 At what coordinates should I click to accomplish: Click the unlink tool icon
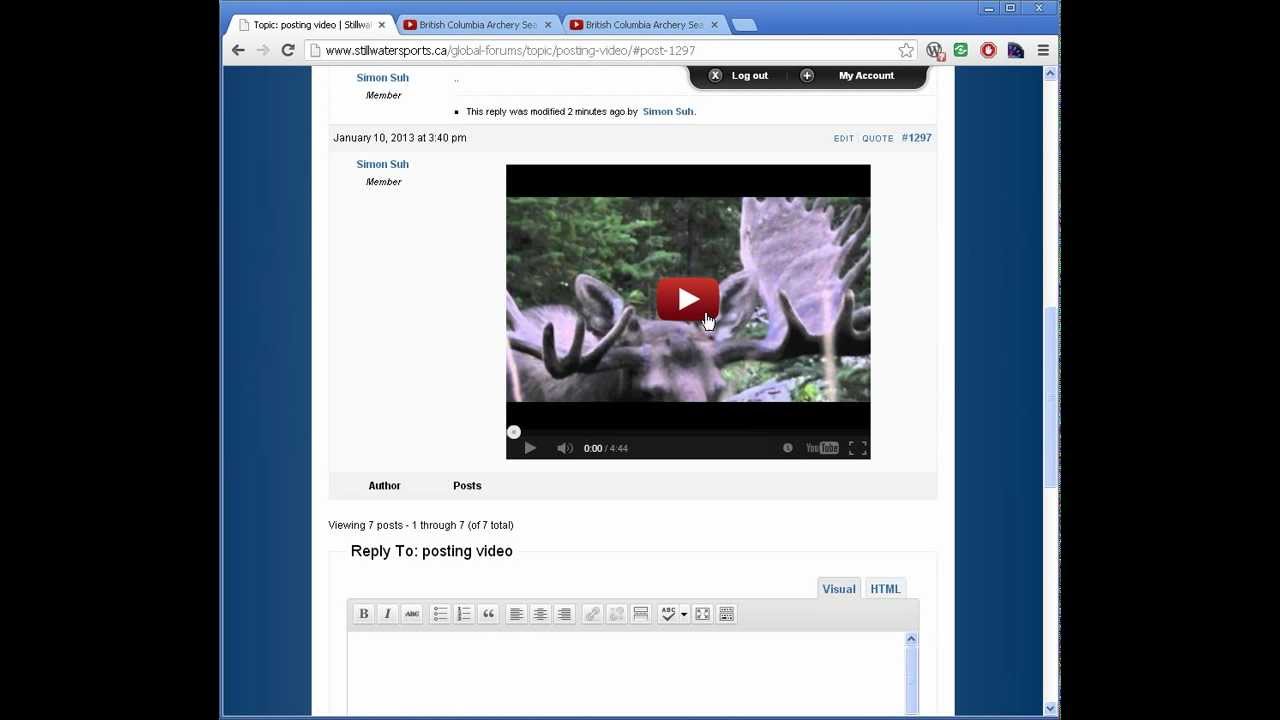[x=616, y=614]
